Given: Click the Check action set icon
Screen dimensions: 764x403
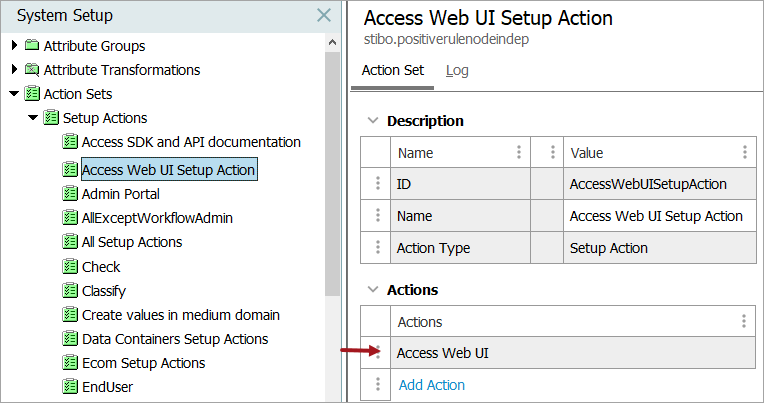Looking at the screenshot, I should click(70, 267).
